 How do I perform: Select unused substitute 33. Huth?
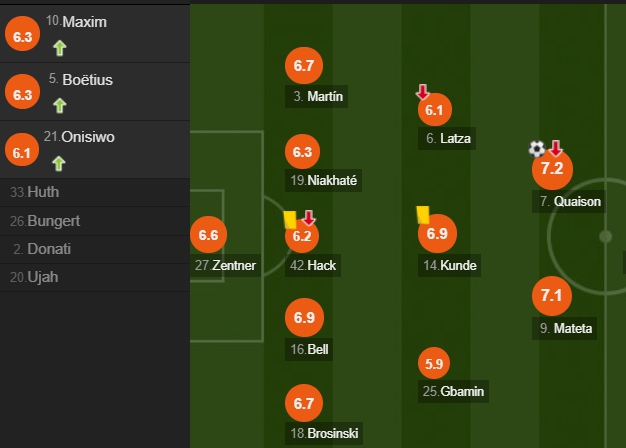(95, 192)
